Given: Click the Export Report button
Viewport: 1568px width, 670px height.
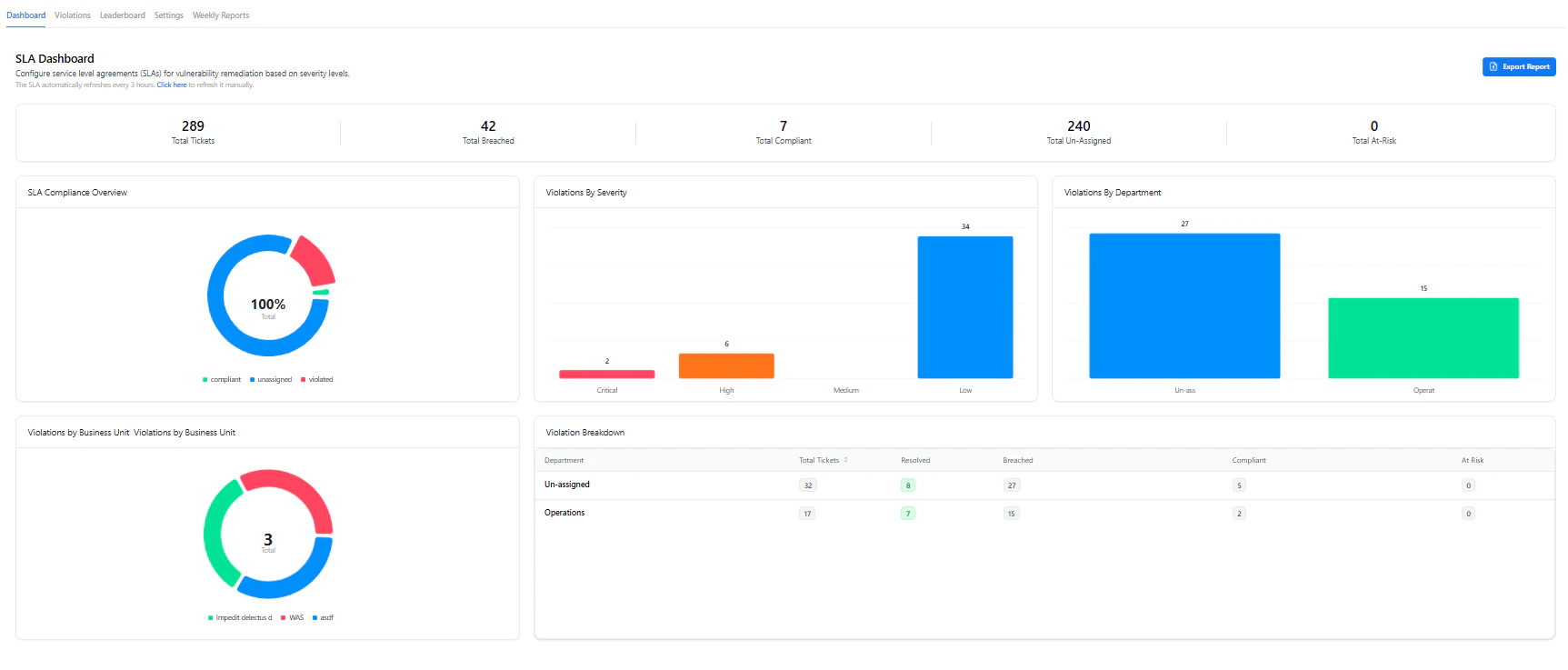Looking at the screenshot, I should point(1519,66).
